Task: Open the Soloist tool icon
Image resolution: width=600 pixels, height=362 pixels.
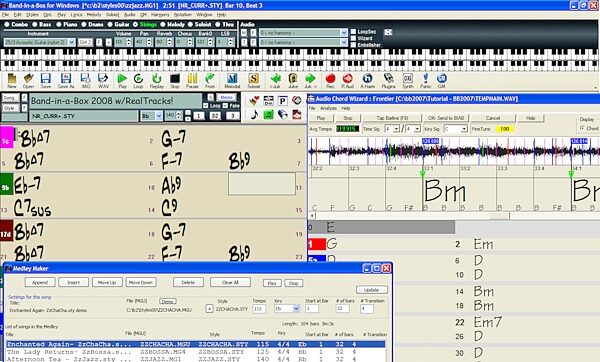Action: pos(253,79)
